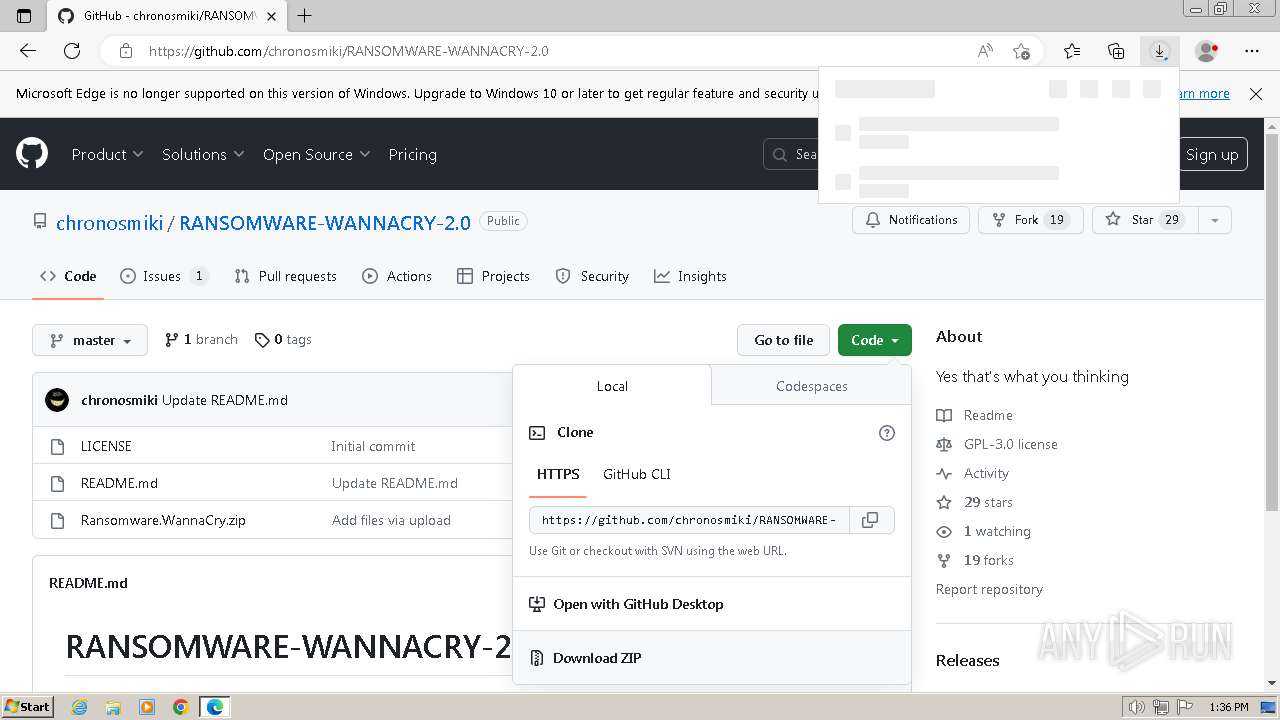Click the volume icon in system tray
1280x720 pixels.
coord(1137,707)
